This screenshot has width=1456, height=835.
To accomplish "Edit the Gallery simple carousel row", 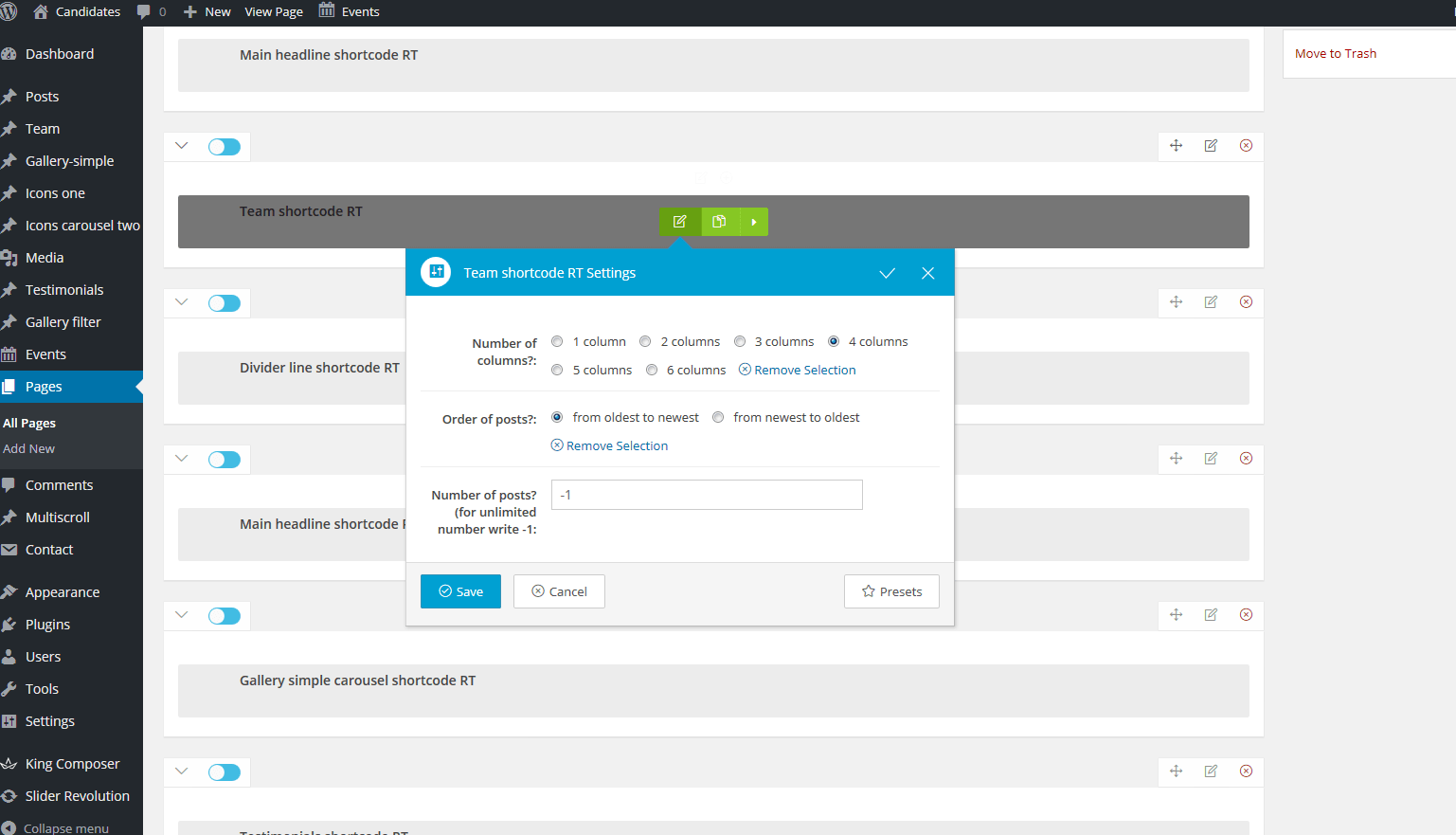I will [x=1211, y=615].
